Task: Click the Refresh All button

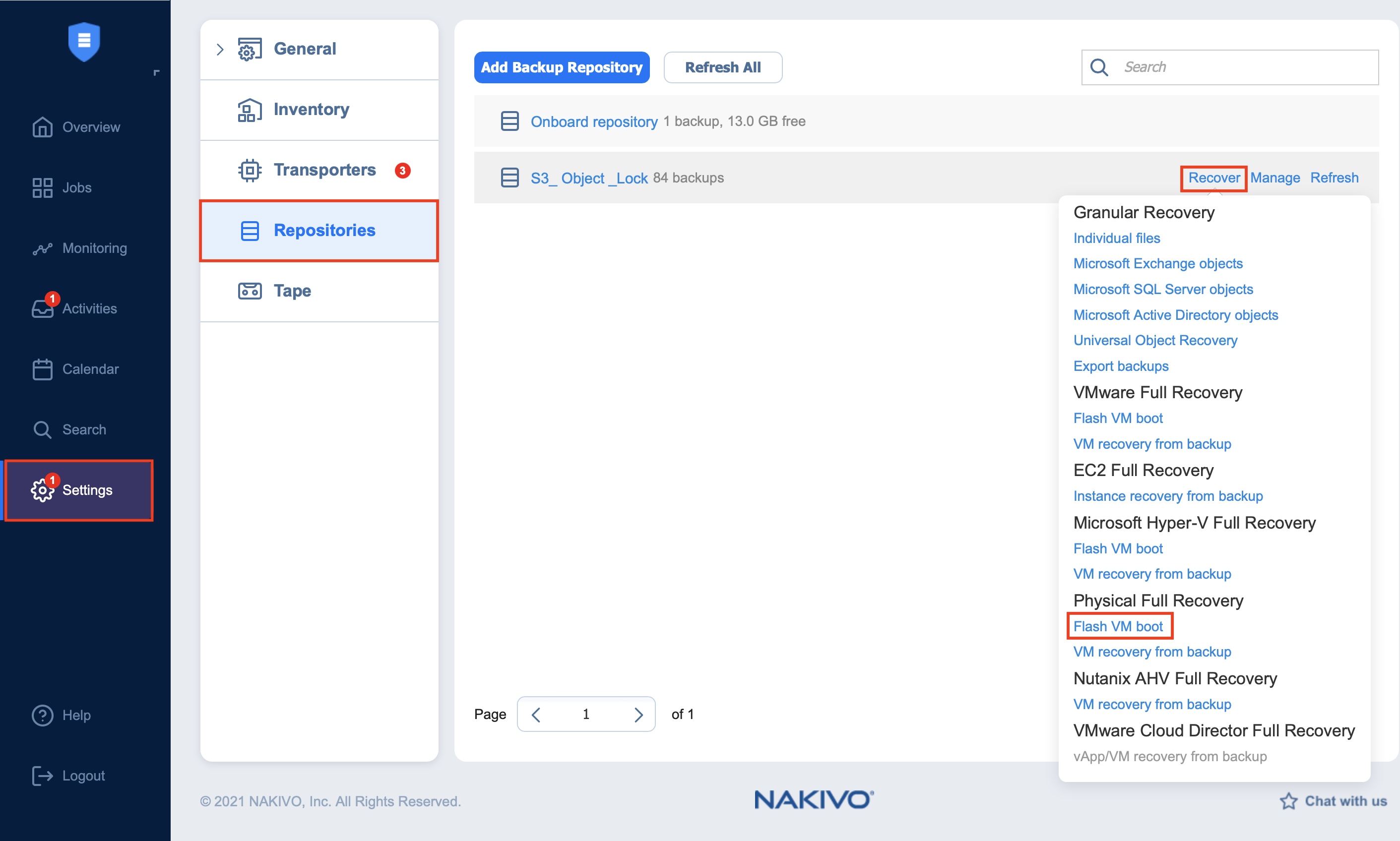Action: [x=723, y=67]
